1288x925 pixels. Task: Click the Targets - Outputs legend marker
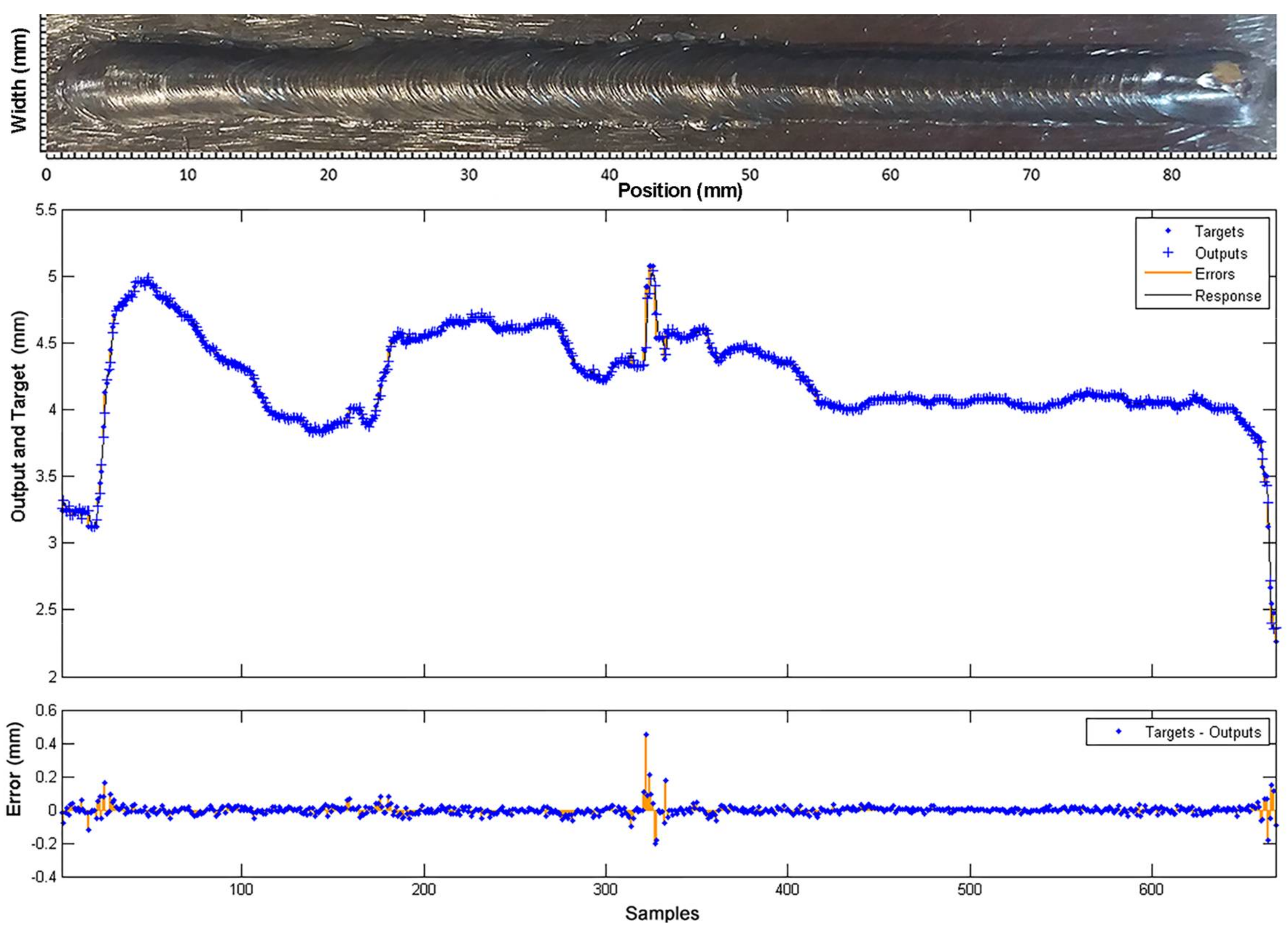1119,732
